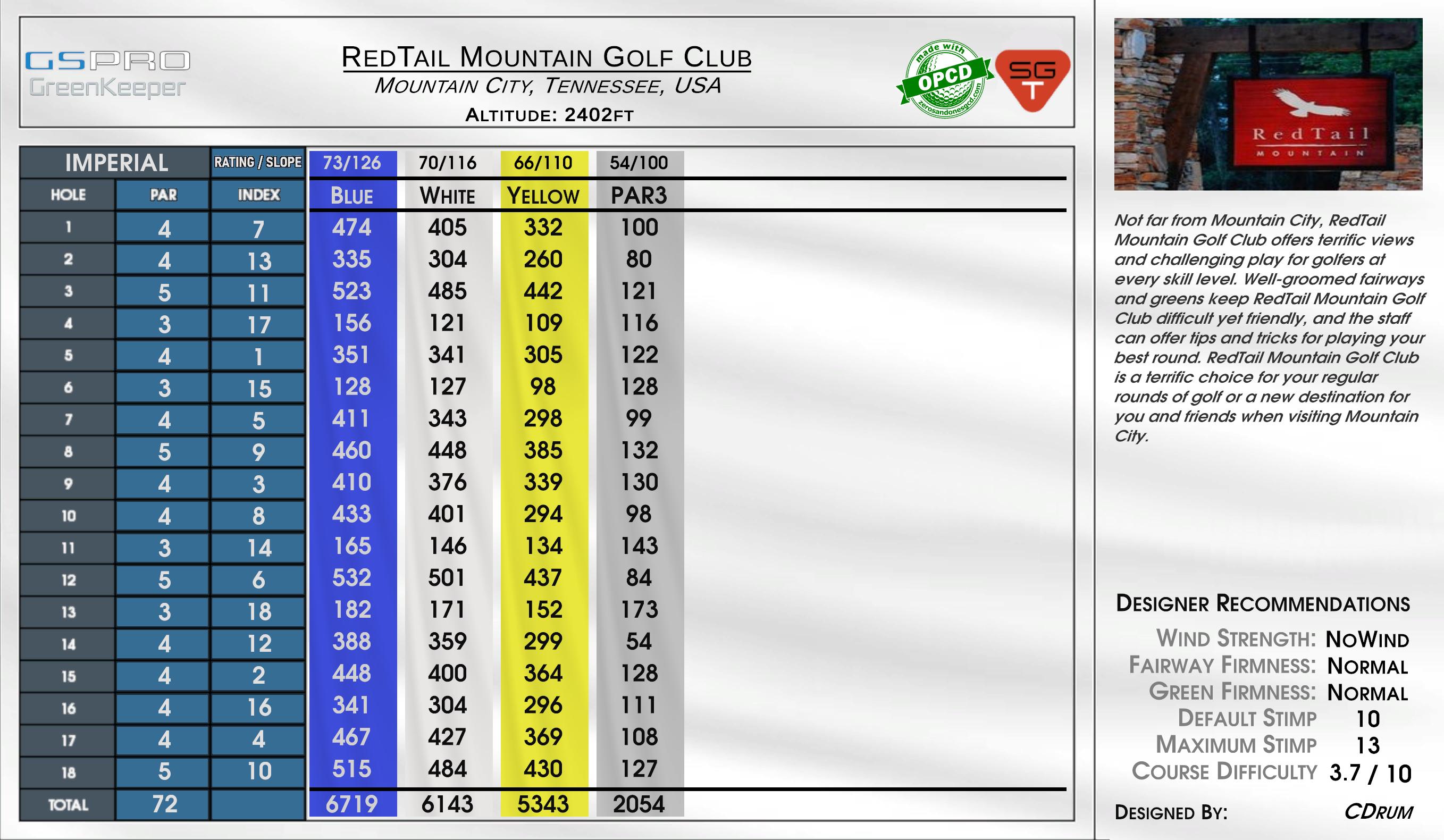Click the GSPRO GreenKeeper logo
Image resolution: width=1444 pixels, height=840 pixels.
click(108, 74)
